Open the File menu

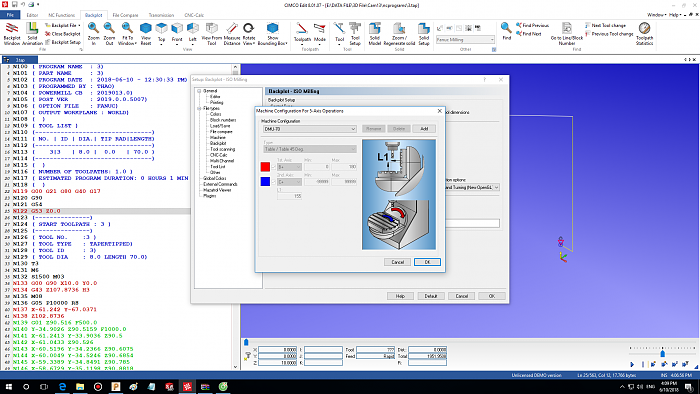(10, 15)
